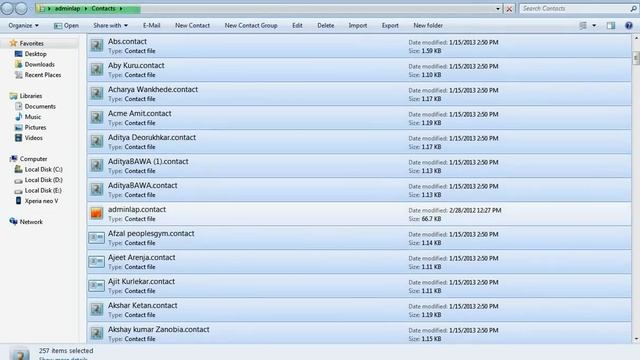Click the Aditya Deorukhkar.contact icon
Screen dimensions: 640x360
tap(97, 141)
